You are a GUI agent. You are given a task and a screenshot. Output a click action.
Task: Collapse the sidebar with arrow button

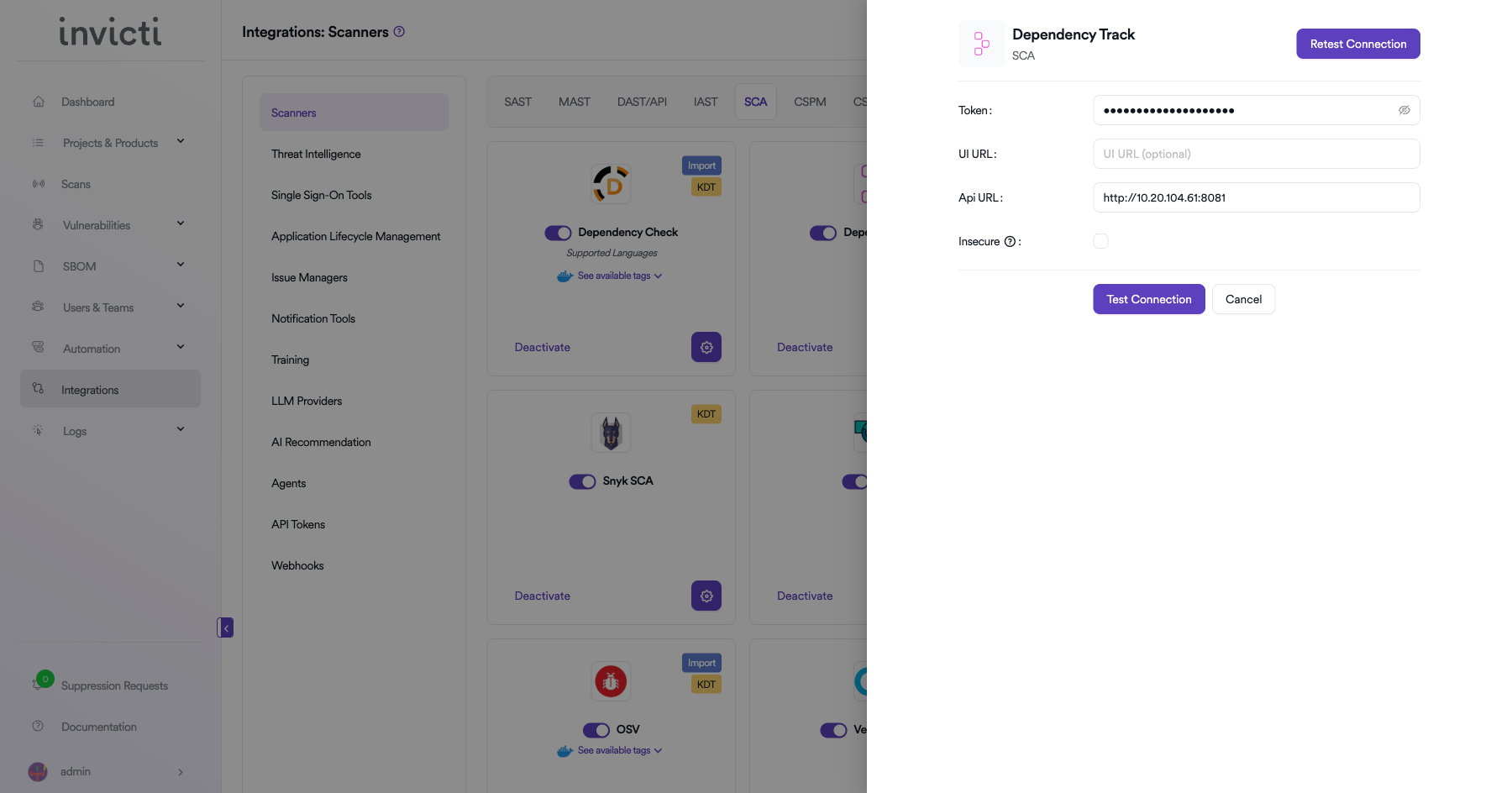tap(225, 628)
